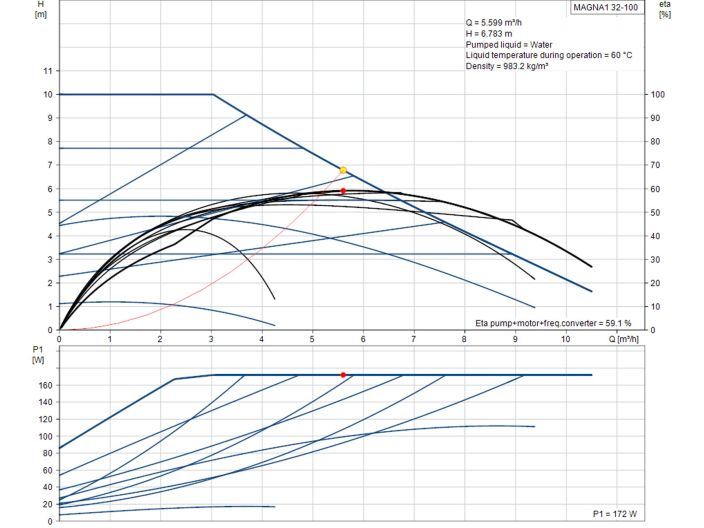This screenshot has width=704, height=528.
Task: Click the 10 tick on the H axis
Action: [45, 94]
